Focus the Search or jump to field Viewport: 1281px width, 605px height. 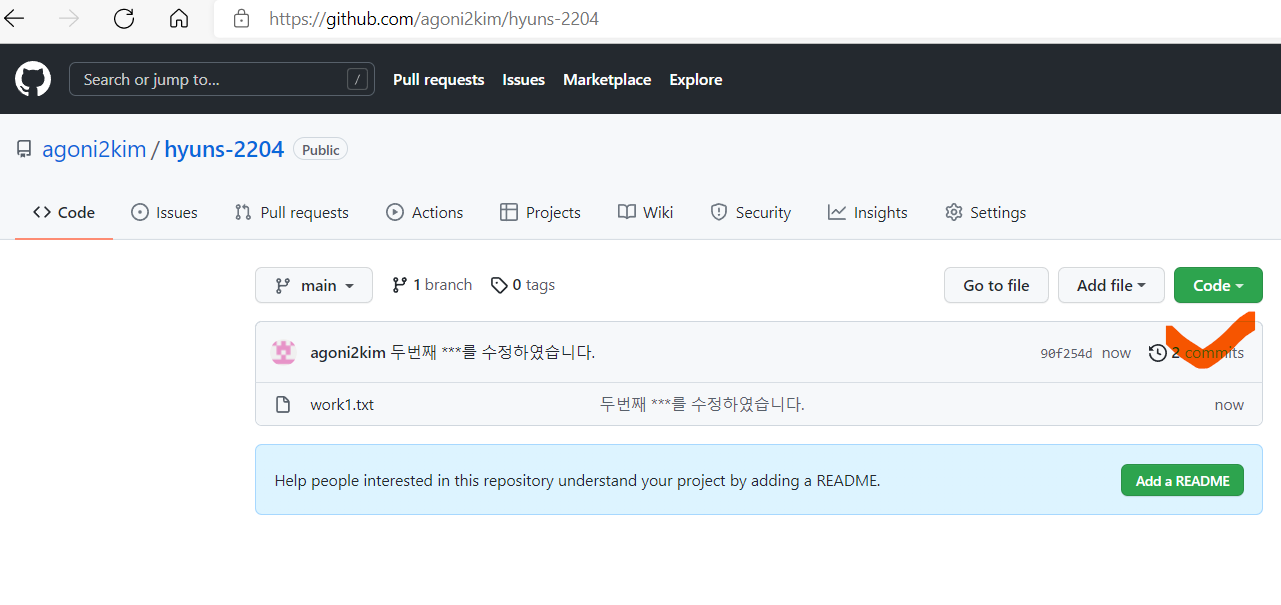coord(222,80)
